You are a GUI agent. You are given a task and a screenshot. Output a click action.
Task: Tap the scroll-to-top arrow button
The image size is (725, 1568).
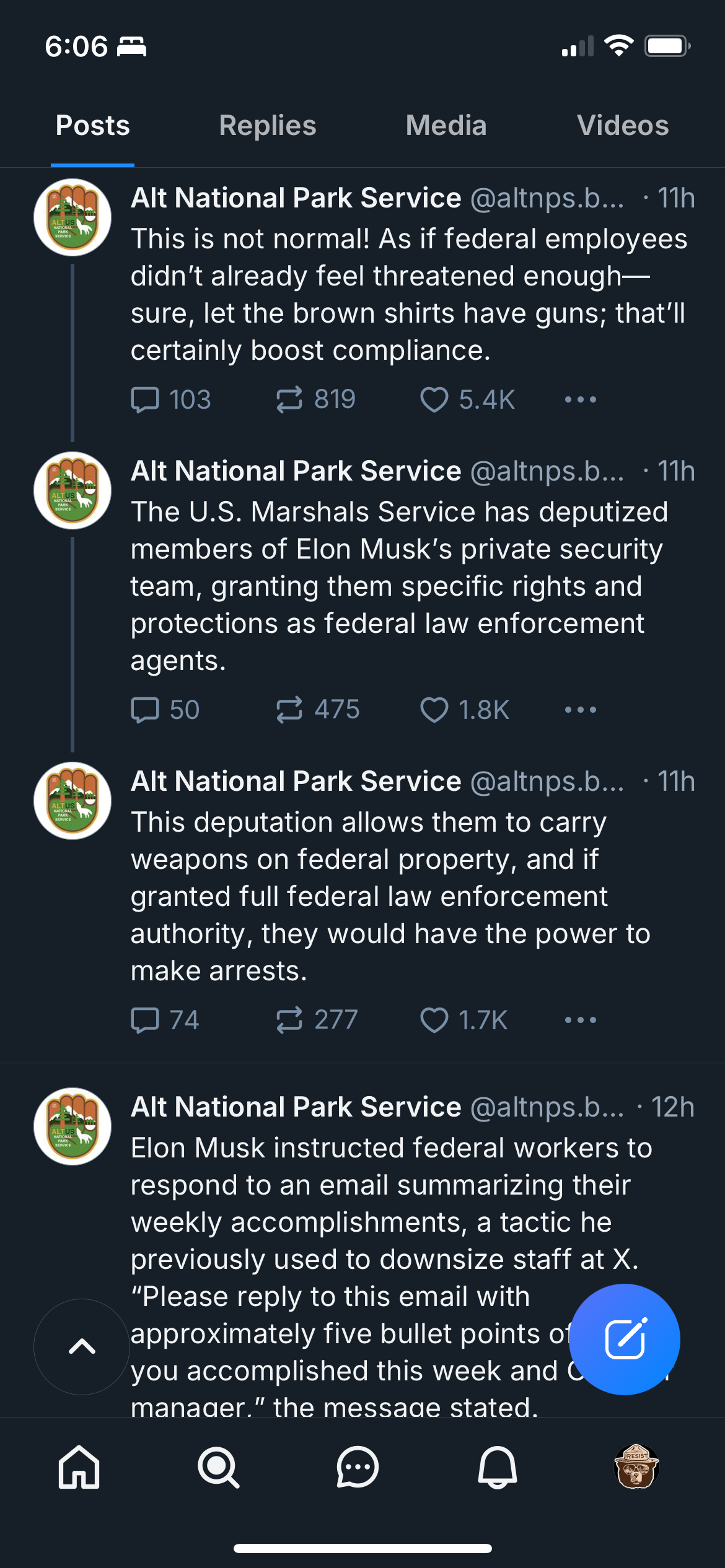coord(82,1346)
